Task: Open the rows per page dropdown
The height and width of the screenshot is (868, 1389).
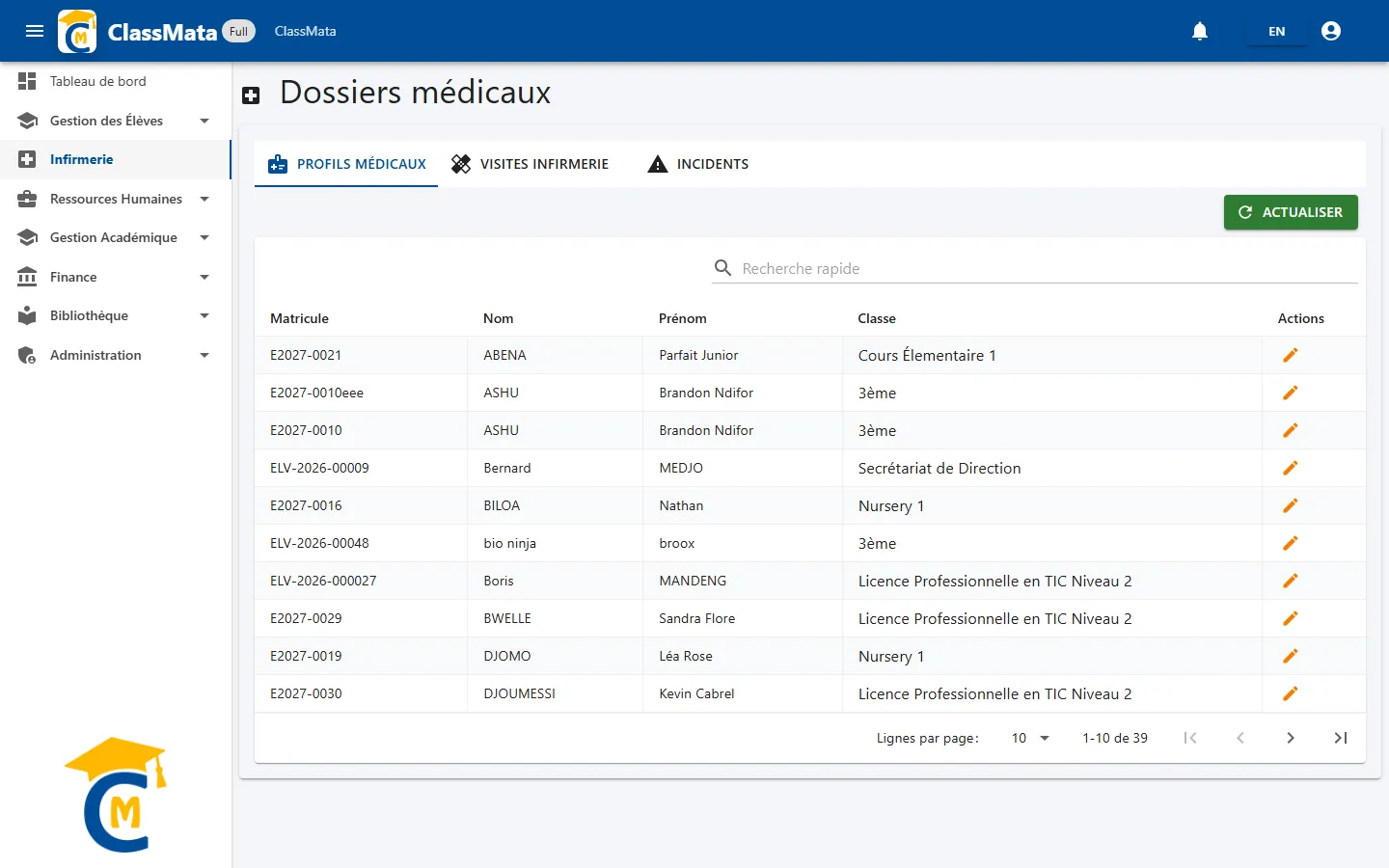Action: (x=1030, y=738)
